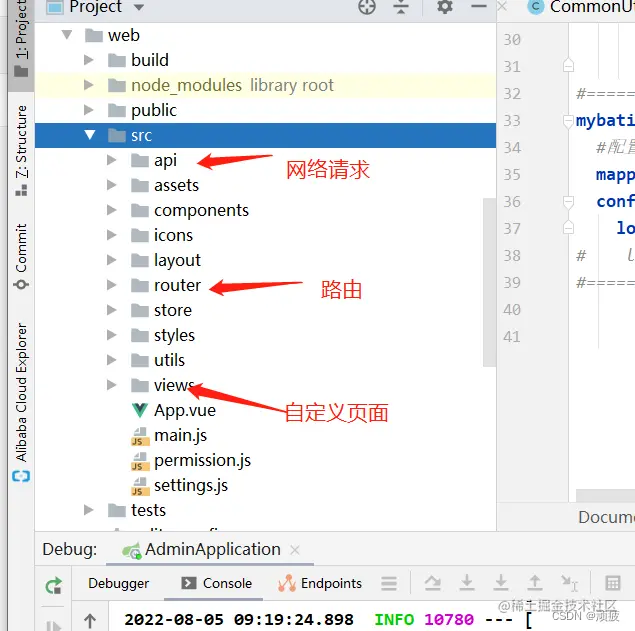Click the src folder icon

tap(117, 135)
